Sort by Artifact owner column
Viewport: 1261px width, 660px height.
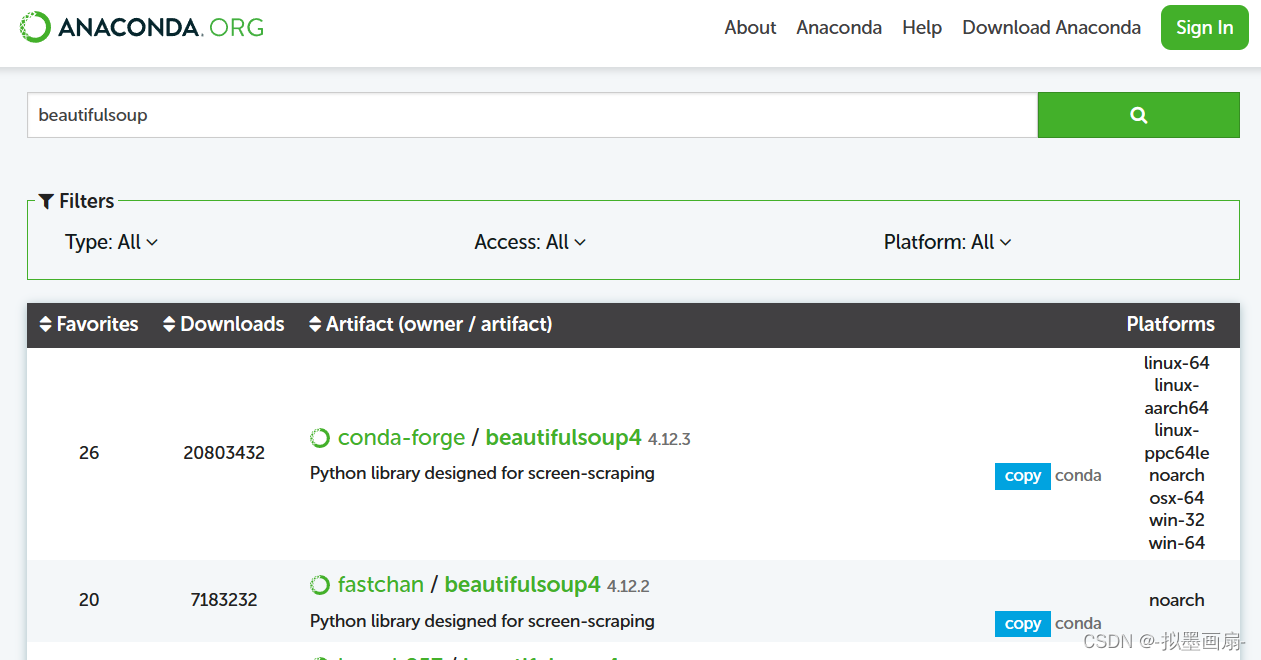(316, 324)
